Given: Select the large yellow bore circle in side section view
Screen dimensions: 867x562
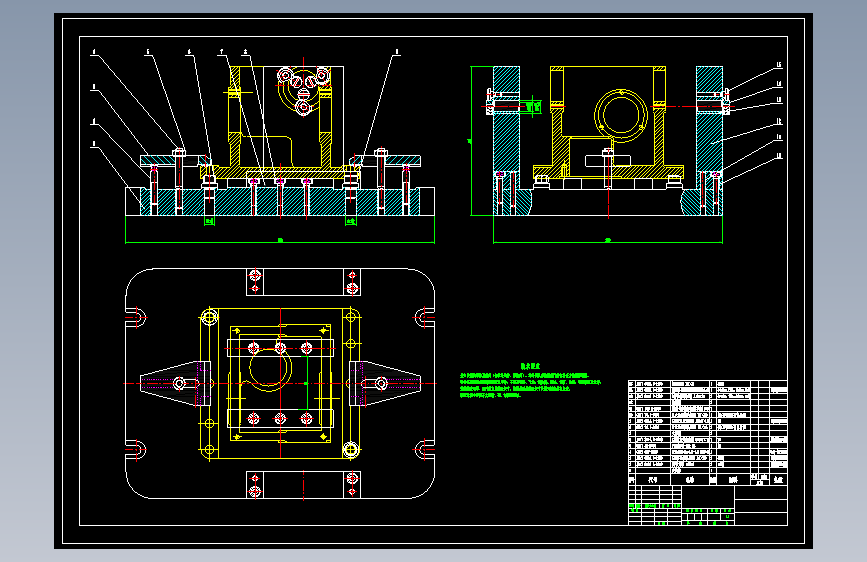Looking at the screenshot, I should [620, 116].
